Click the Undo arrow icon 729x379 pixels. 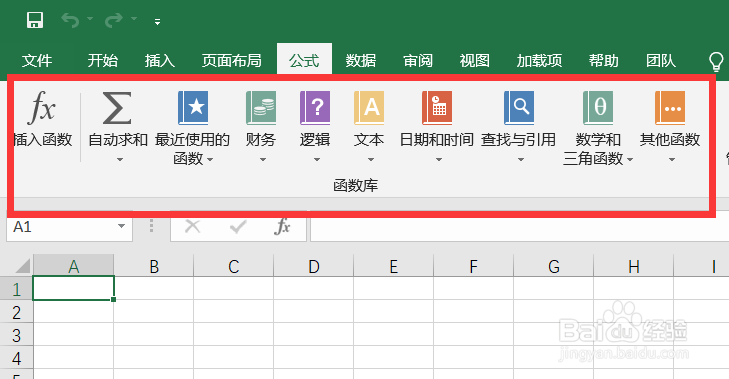coord(70,20)
